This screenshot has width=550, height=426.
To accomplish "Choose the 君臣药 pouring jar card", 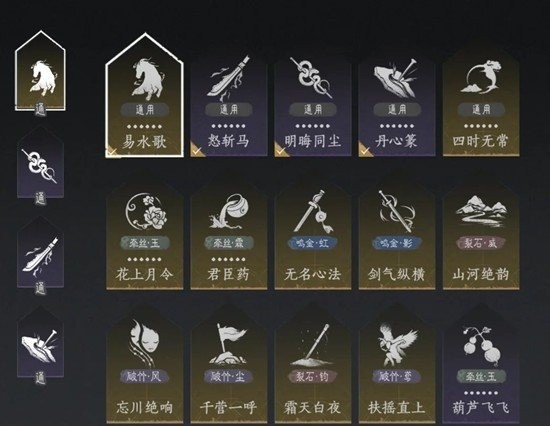I will [x=228, y=235].
